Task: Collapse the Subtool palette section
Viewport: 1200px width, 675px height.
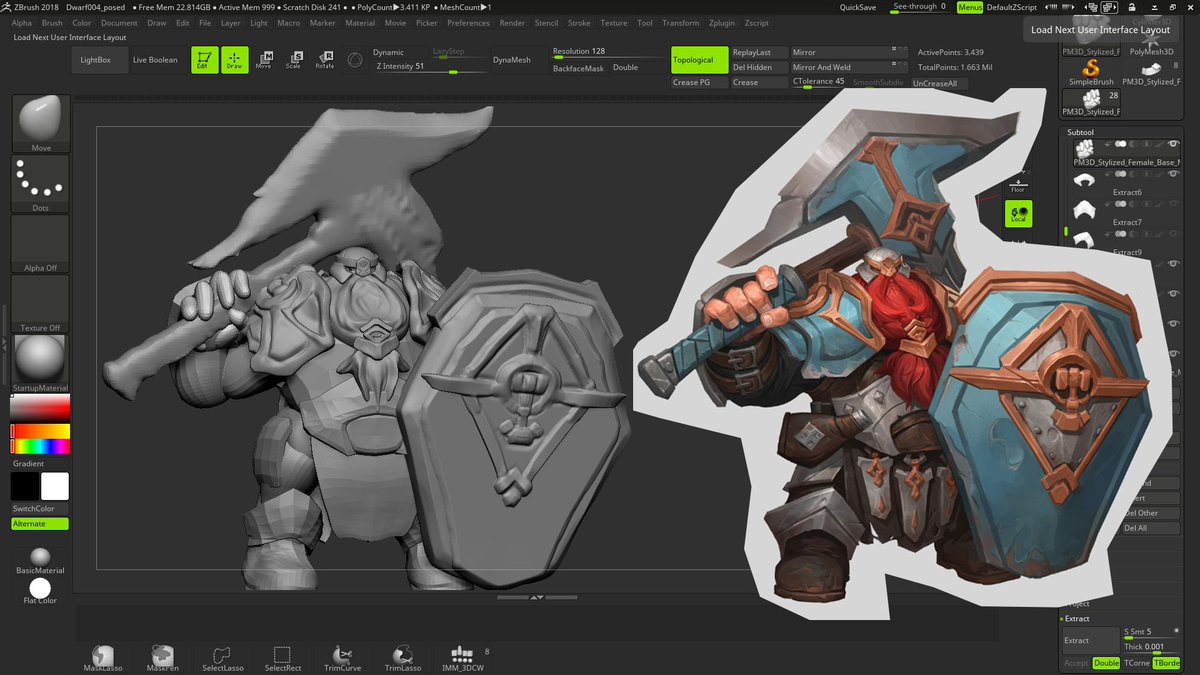Action: pos(1080,132)
